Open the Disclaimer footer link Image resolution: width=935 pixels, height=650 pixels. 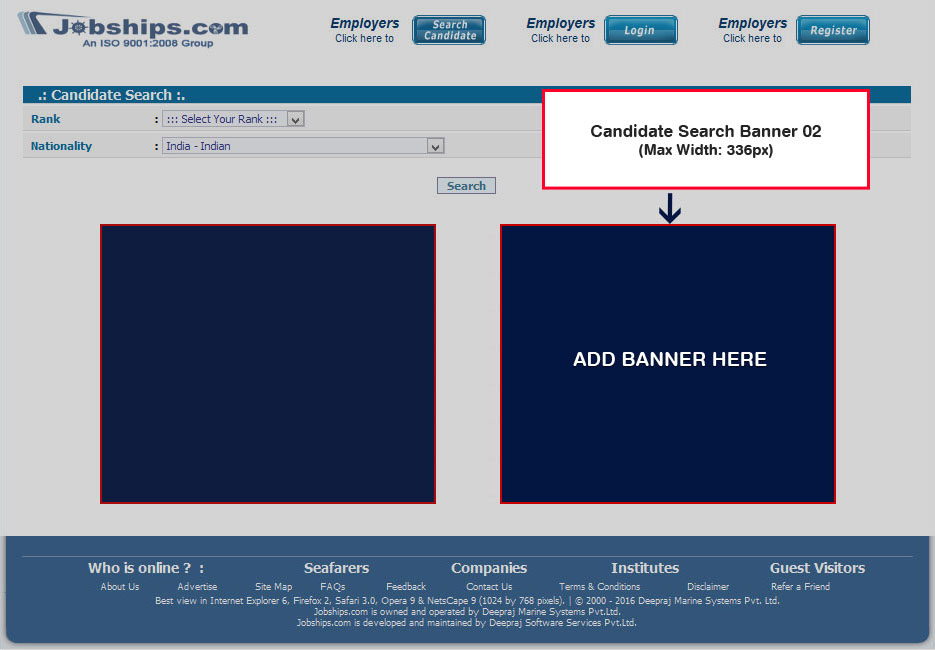pyautogui.click(x=708, y=587)
